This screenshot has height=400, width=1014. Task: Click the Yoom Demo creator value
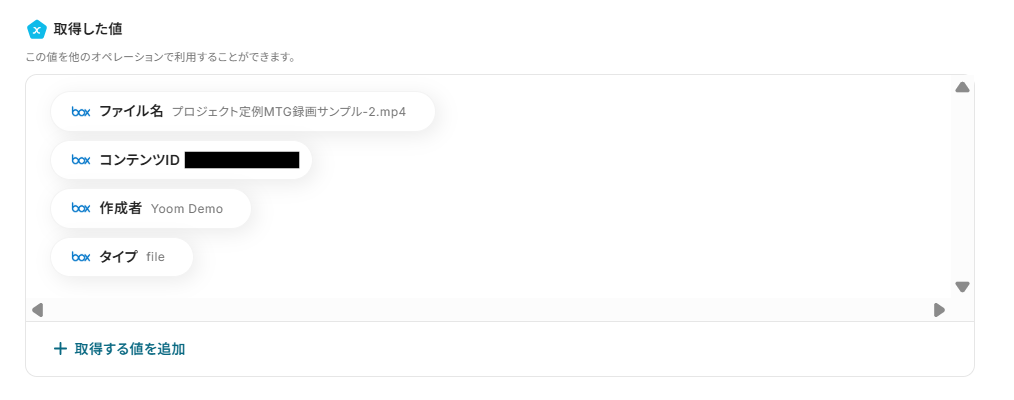(187, 209)
